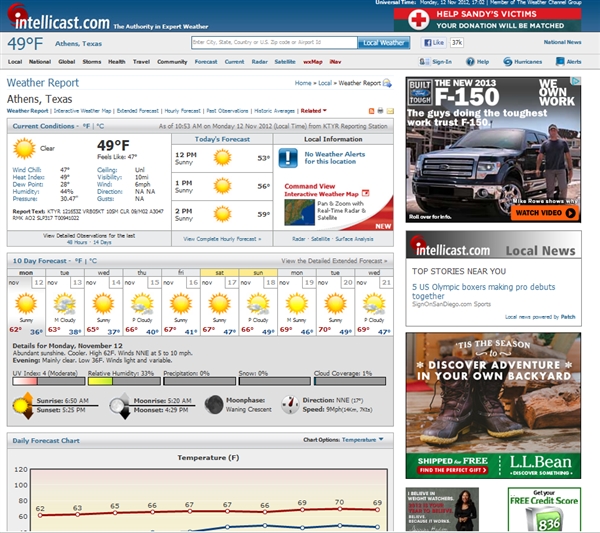Click Watch Video on F-150 ad
The height and width of the screenshot is (533, 600).
[x=545, y=213]
